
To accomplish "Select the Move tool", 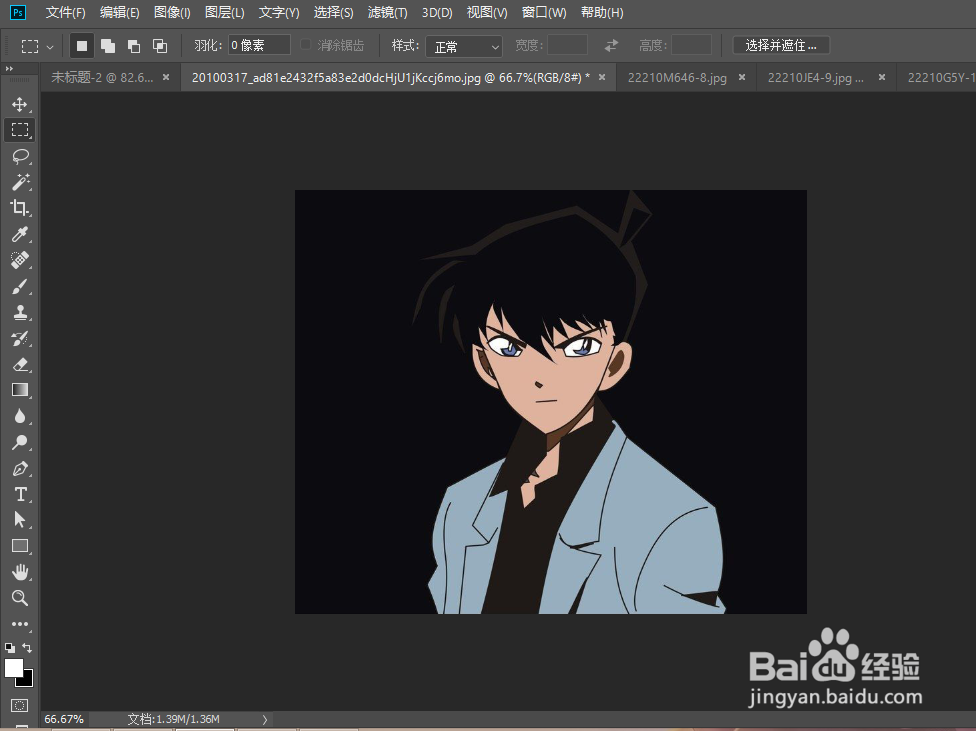I will (x=19, y=104).
